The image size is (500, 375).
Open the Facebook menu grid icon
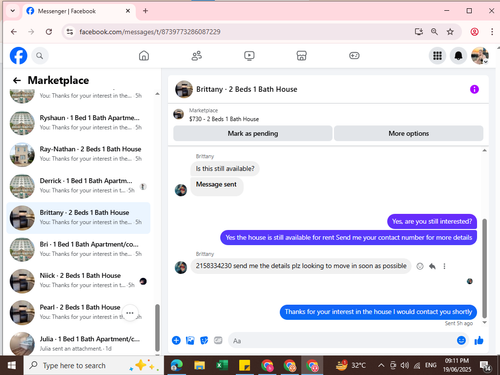tap(437, 56)
